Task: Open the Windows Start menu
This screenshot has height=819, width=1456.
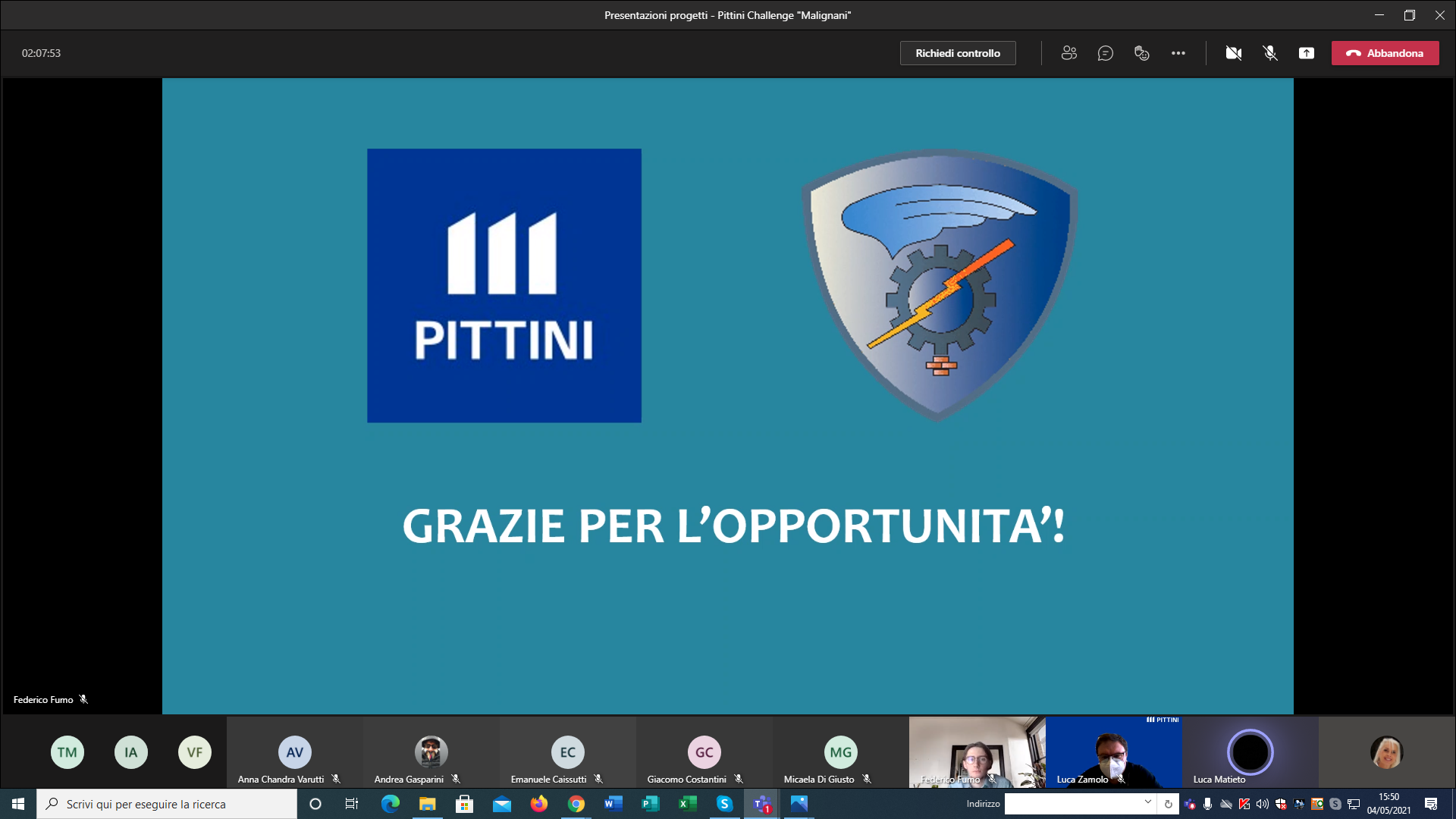Action: coord(18,804)
